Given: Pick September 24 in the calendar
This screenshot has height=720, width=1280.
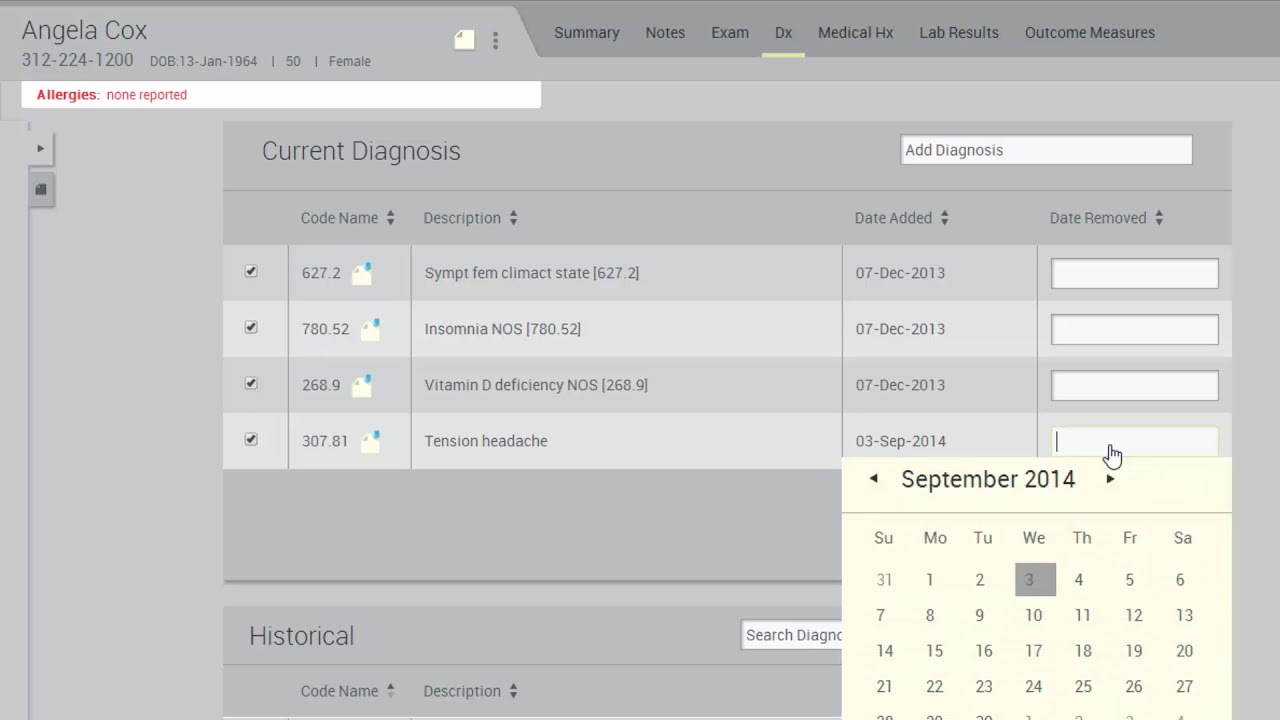Looking at the screenshot, I should 1034,687.
